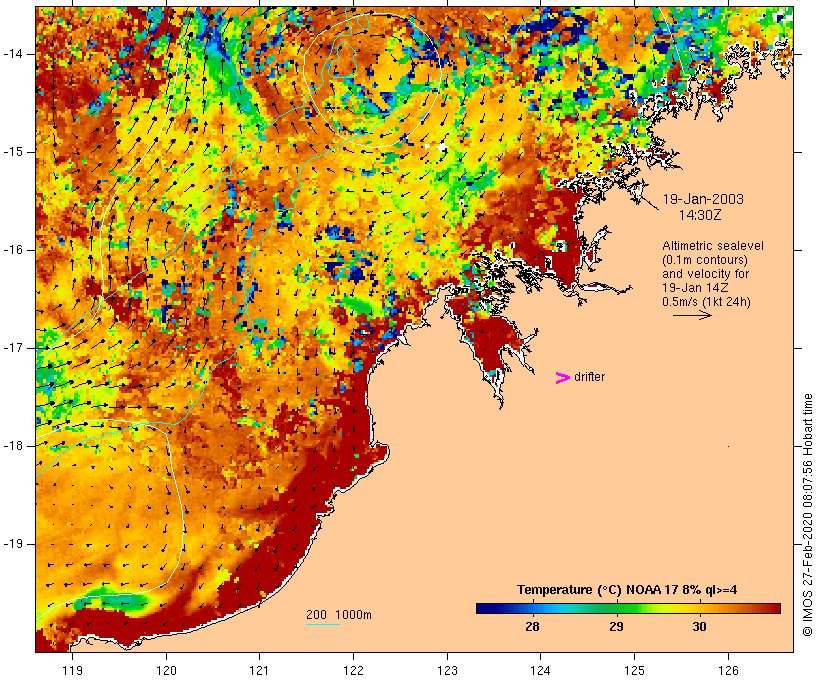Click the 19-Jan-2003 date label

coord(702,199)
